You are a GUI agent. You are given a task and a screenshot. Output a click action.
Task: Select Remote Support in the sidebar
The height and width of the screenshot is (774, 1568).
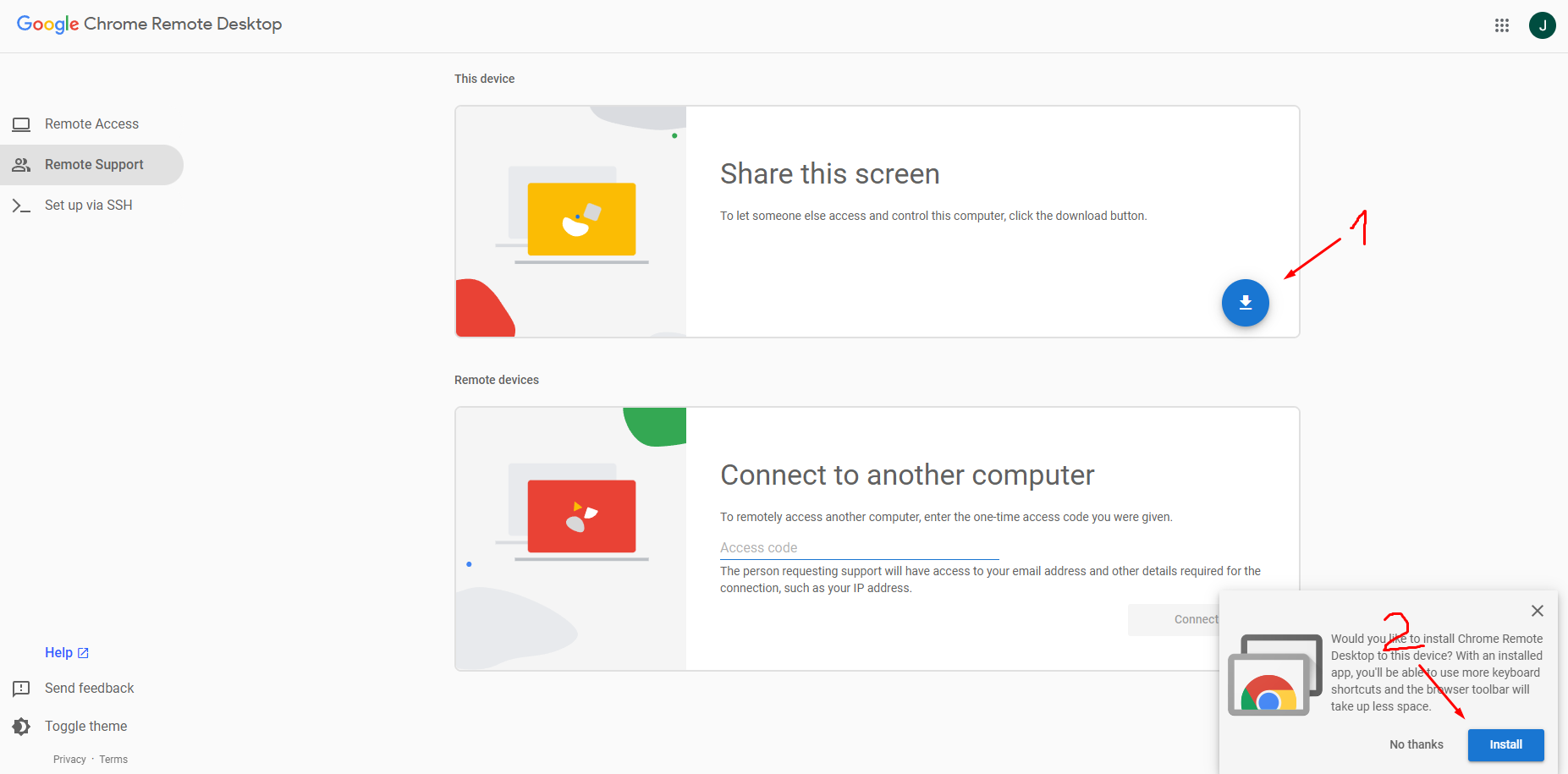pos(94,165)
